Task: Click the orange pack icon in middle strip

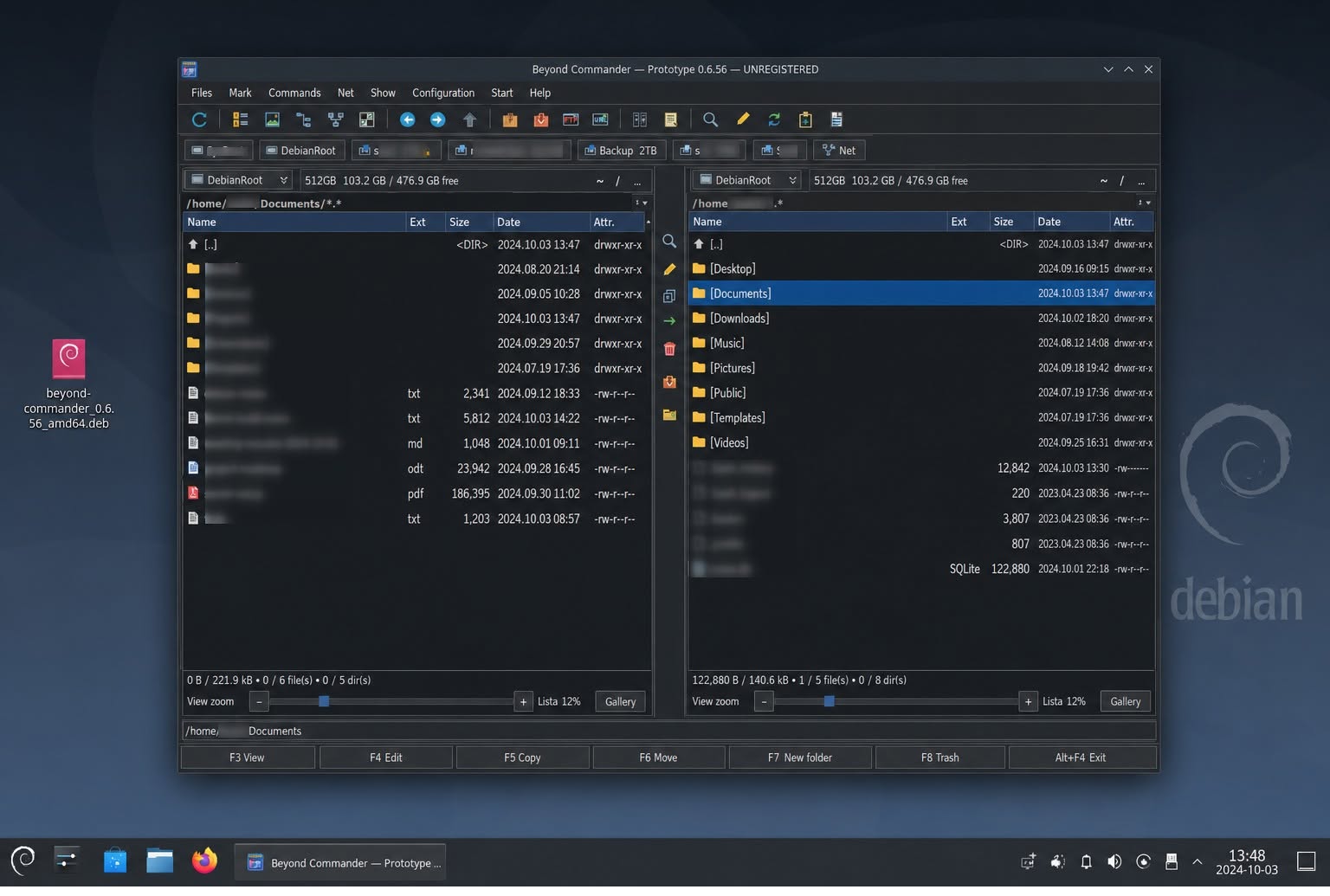Action: 669,382
